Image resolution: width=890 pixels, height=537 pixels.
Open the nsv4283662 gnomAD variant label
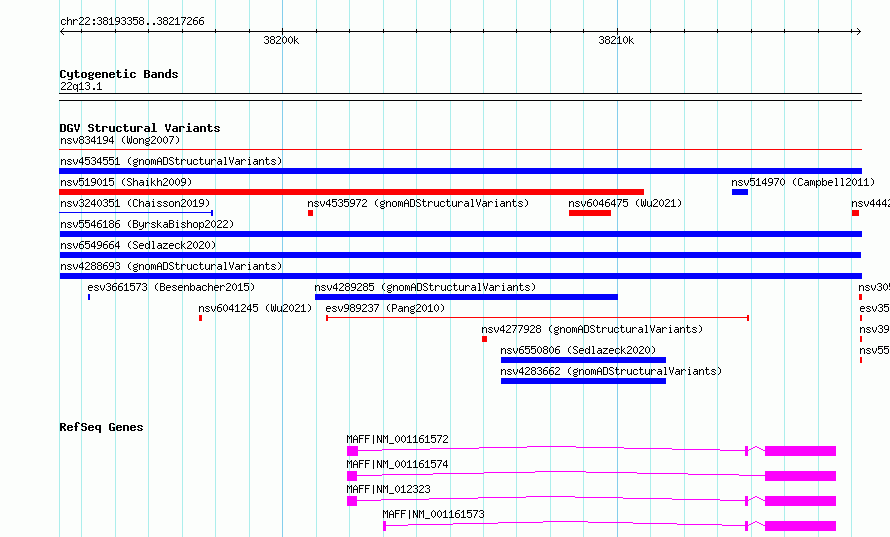point(611,371)
